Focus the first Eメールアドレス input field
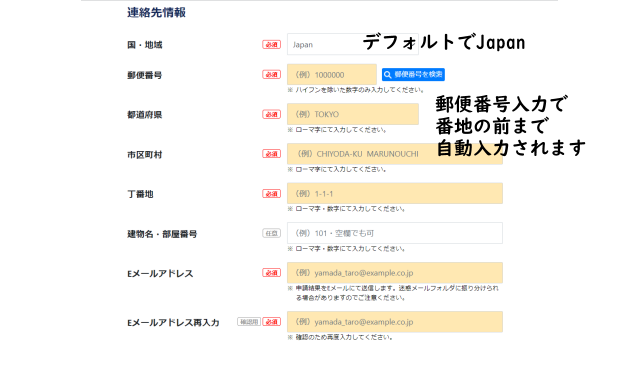 (395, 273)
